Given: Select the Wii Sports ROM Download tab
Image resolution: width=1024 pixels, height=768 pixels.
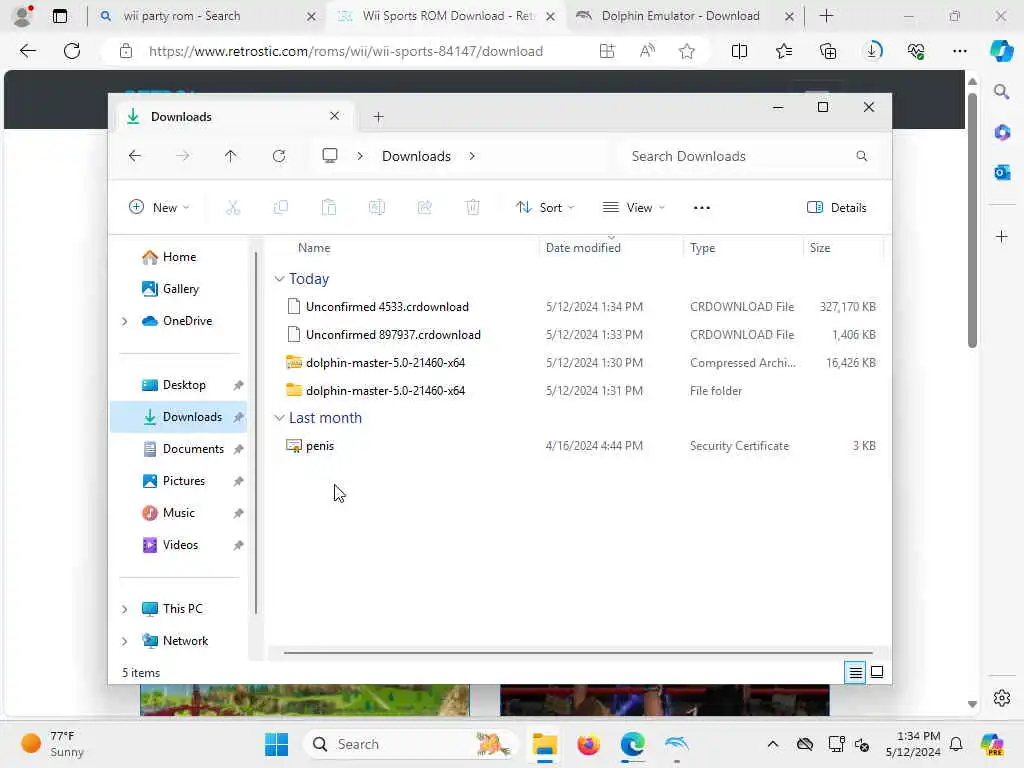Looking at the screenshot, I should (447, 16).
